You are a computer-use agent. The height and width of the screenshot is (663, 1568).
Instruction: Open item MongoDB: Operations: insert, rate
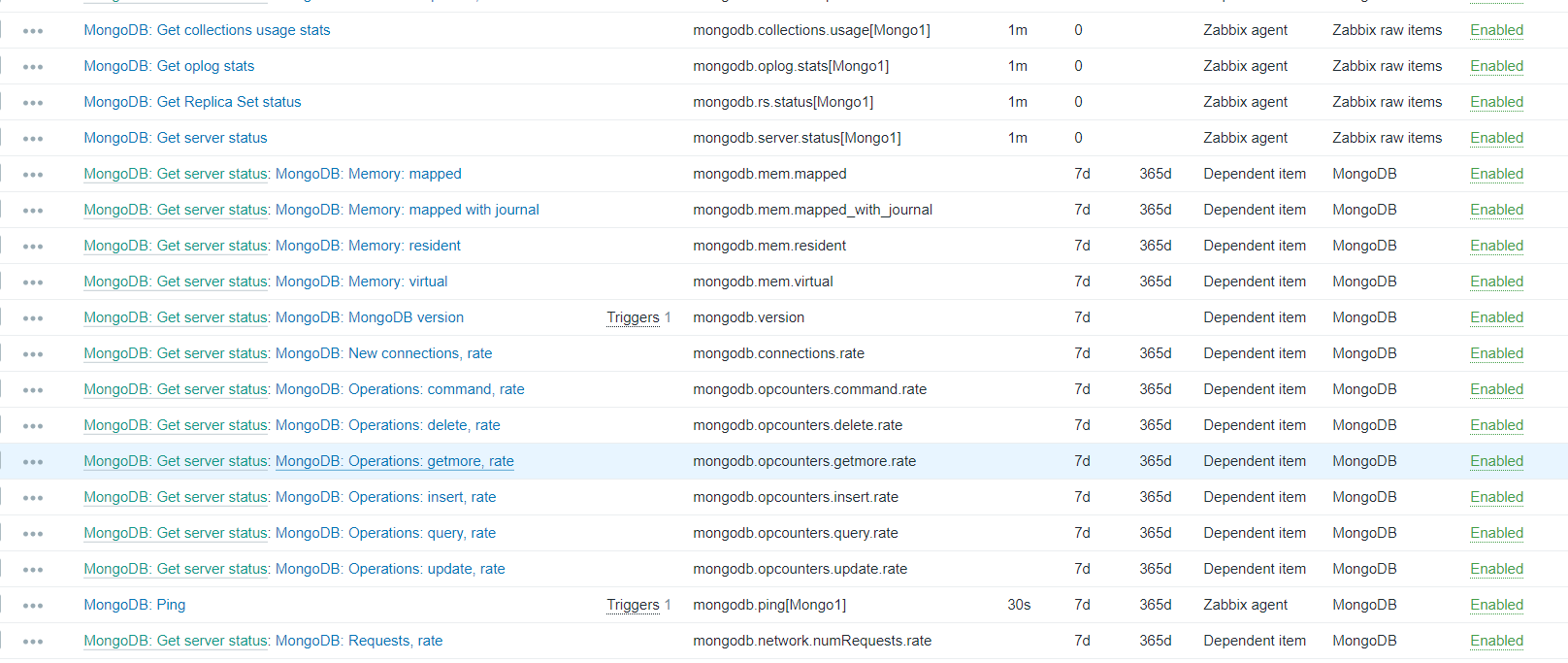point(386,497)
